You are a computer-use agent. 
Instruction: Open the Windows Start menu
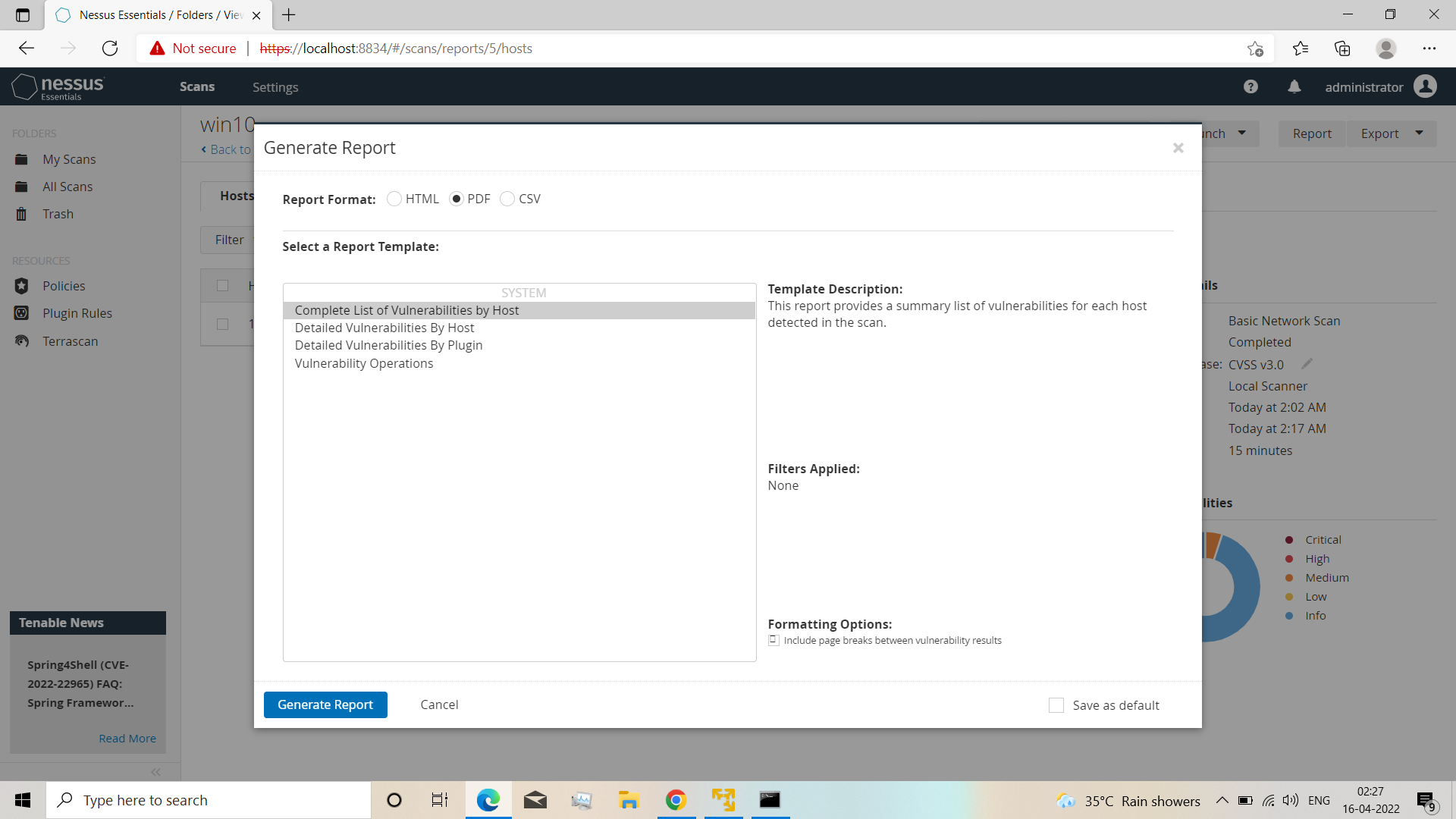pos(23,800)
